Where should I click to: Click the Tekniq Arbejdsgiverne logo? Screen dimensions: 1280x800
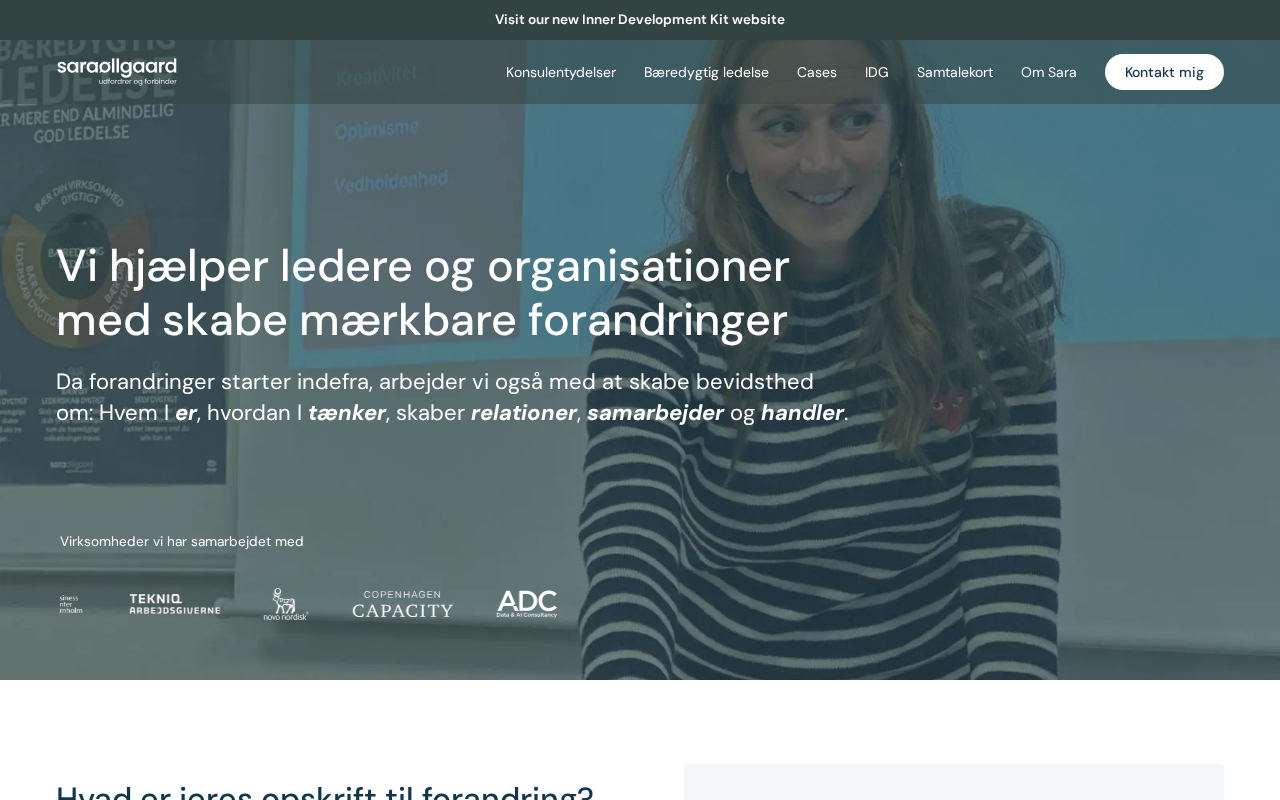(x=175, y=603)
